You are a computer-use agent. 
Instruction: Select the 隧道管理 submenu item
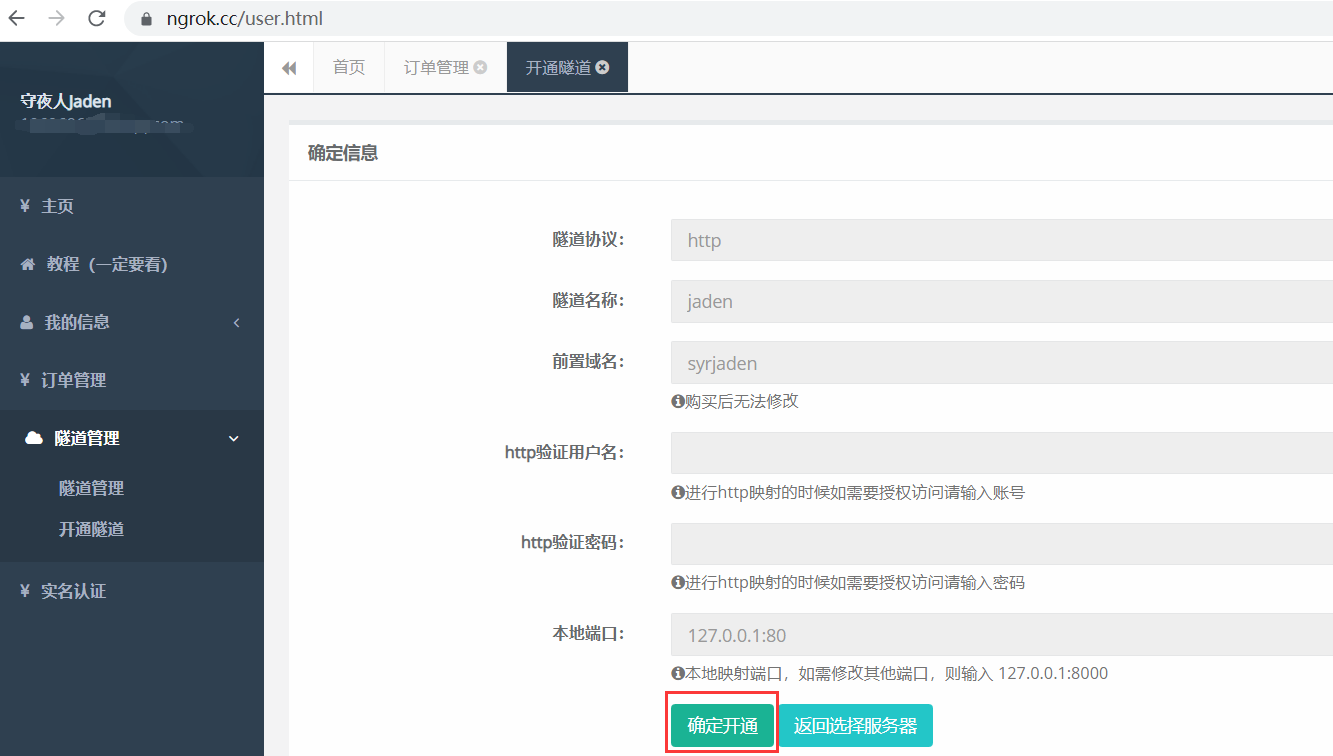tap(91, 488)
